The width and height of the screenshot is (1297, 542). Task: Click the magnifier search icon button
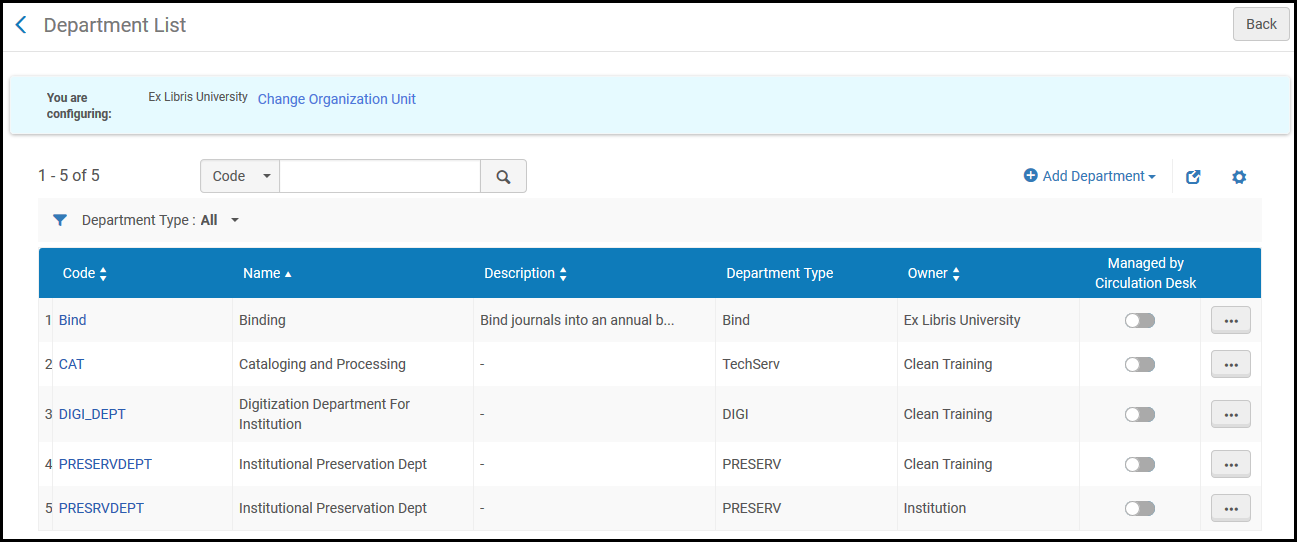pyautogui.click(x=503, y=176)
